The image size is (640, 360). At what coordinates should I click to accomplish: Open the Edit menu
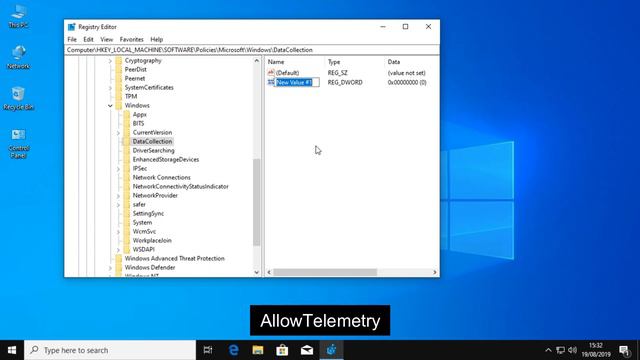88,40
